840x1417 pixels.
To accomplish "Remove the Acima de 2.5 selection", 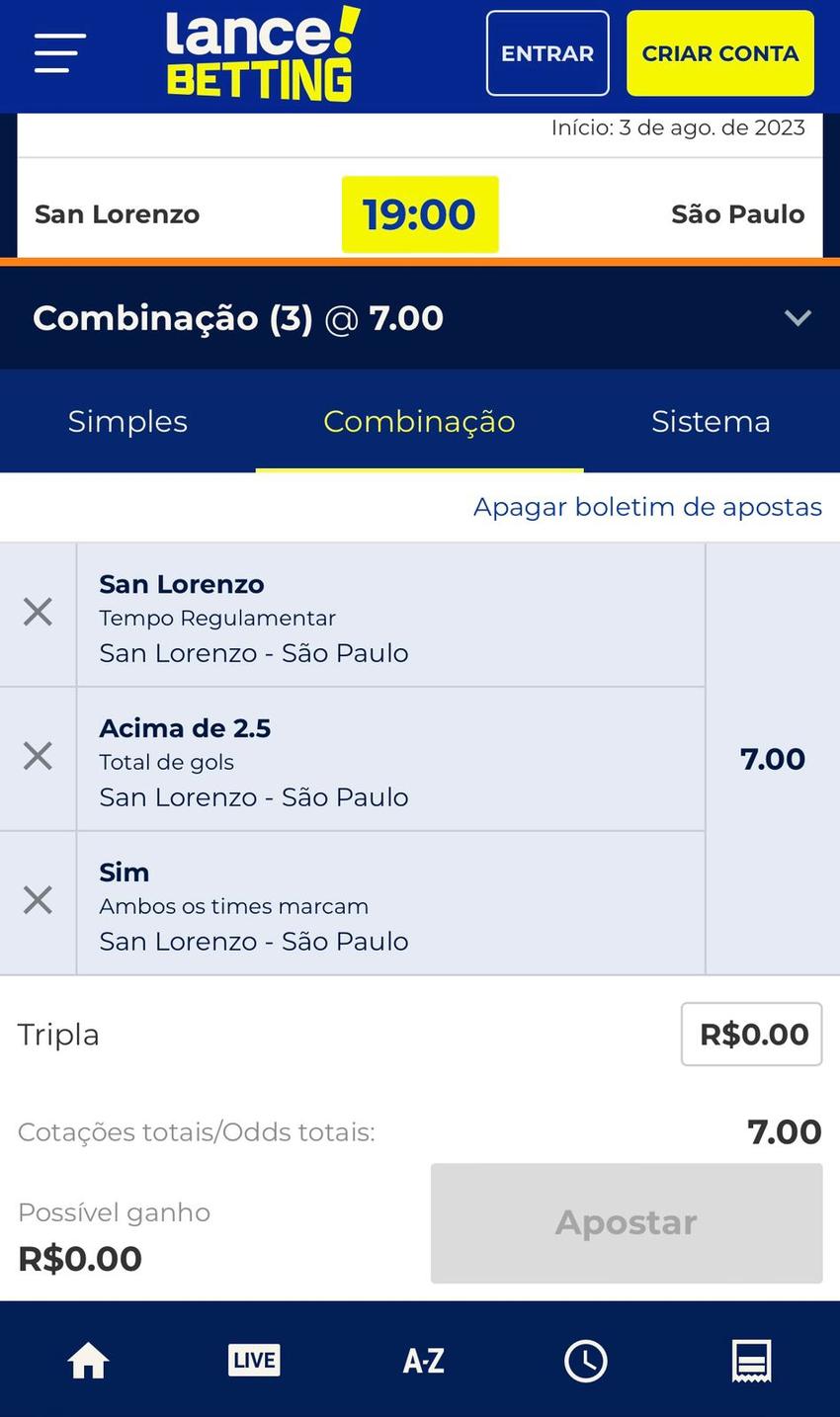I will [x=38, y=757].
